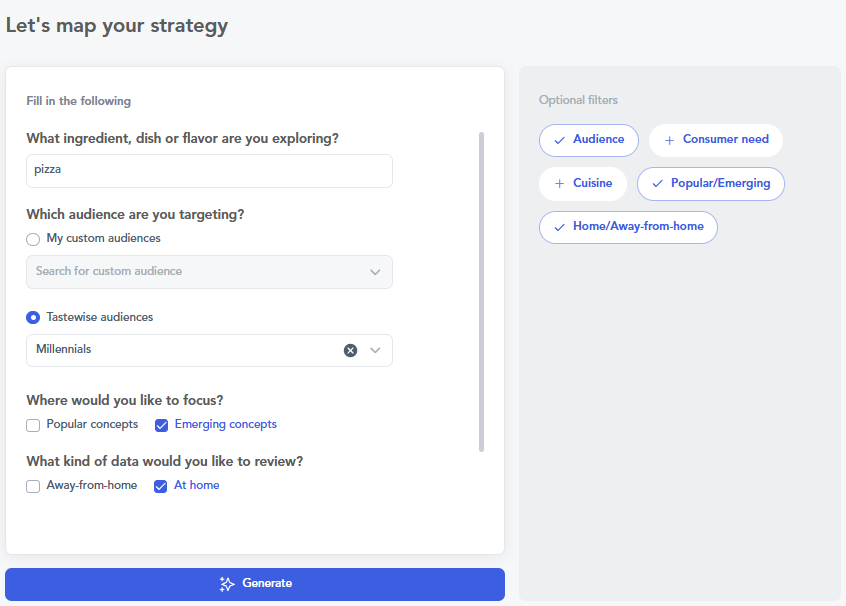This screenshot has height=606, width=846.
Task: Toggle the Home/Away-from-home filter chip
Action: (628, 227)
